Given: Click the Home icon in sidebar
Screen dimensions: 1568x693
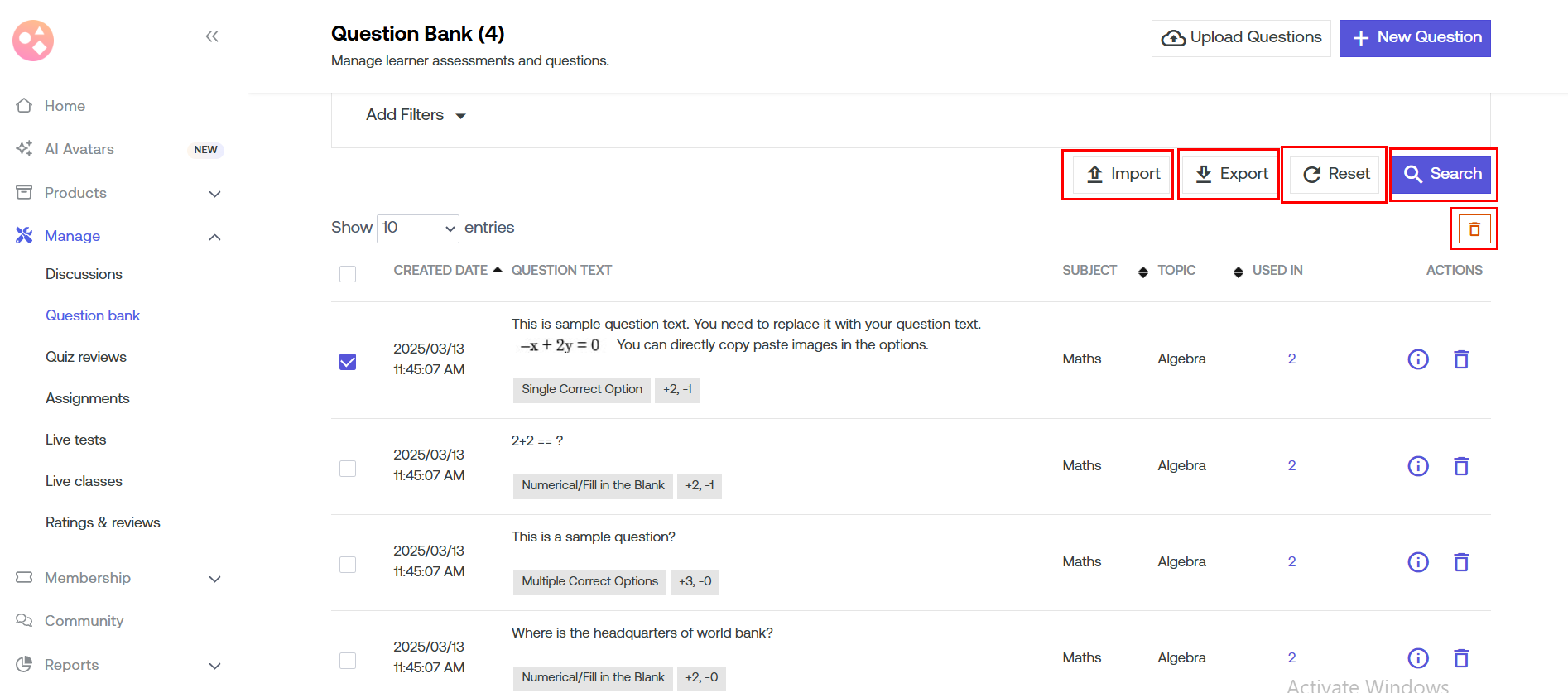Looking at the screenshot, I should click(25, 106).
